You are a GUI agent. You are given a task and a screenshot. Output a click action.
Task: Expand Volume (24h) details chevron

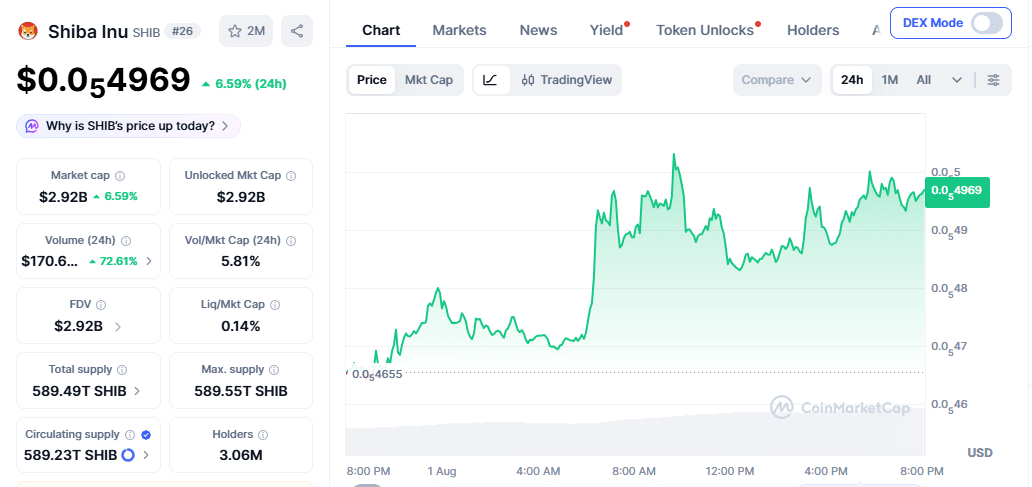149,261
